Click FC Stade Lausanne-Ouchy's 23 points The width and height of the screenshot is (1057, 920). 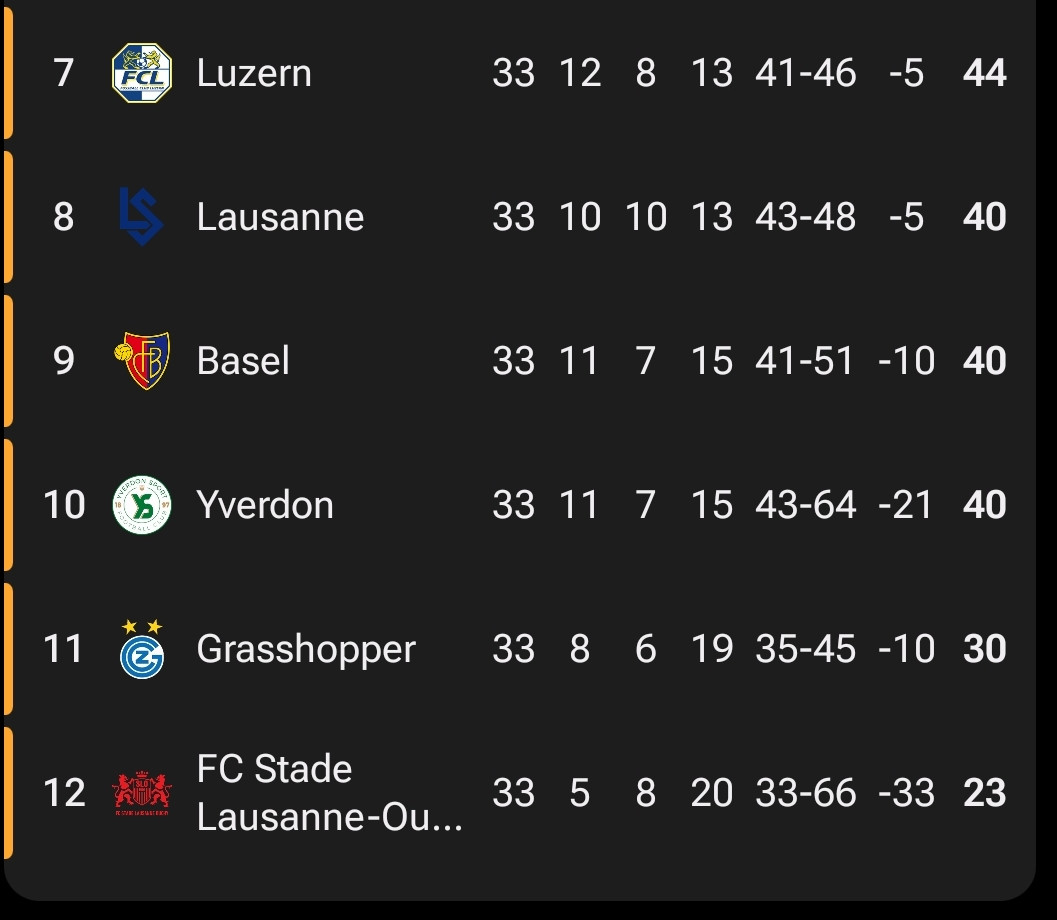click(x=984, y=793)
